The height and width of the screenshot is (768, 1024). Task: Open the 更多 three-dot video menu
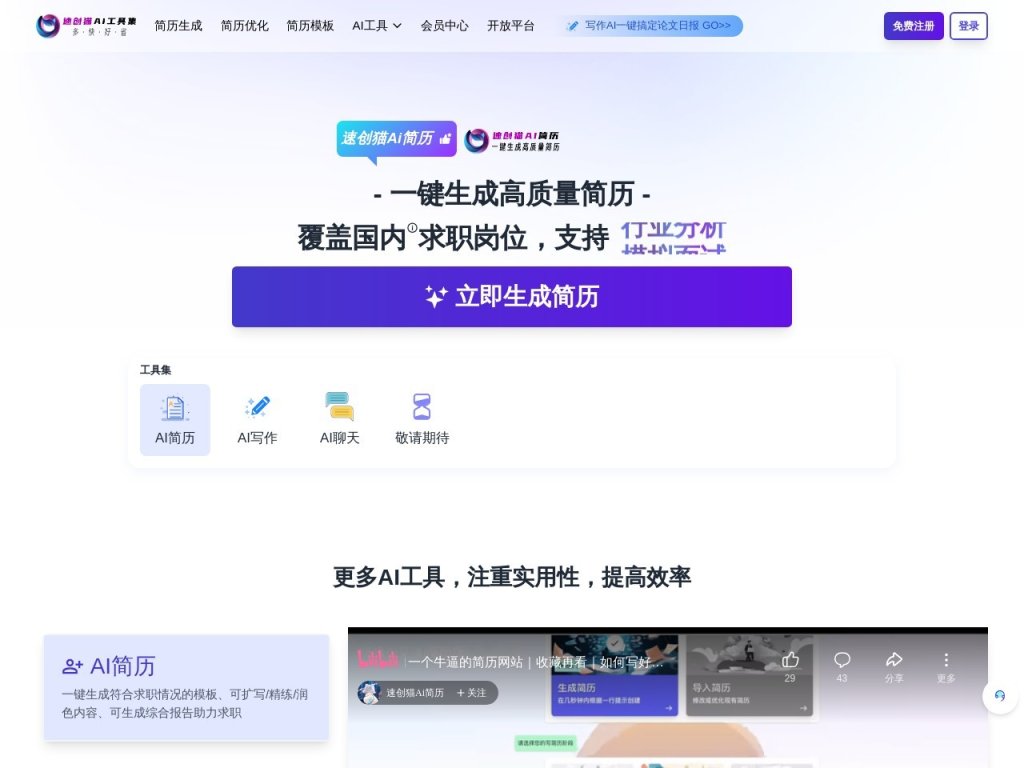(946, 660)
